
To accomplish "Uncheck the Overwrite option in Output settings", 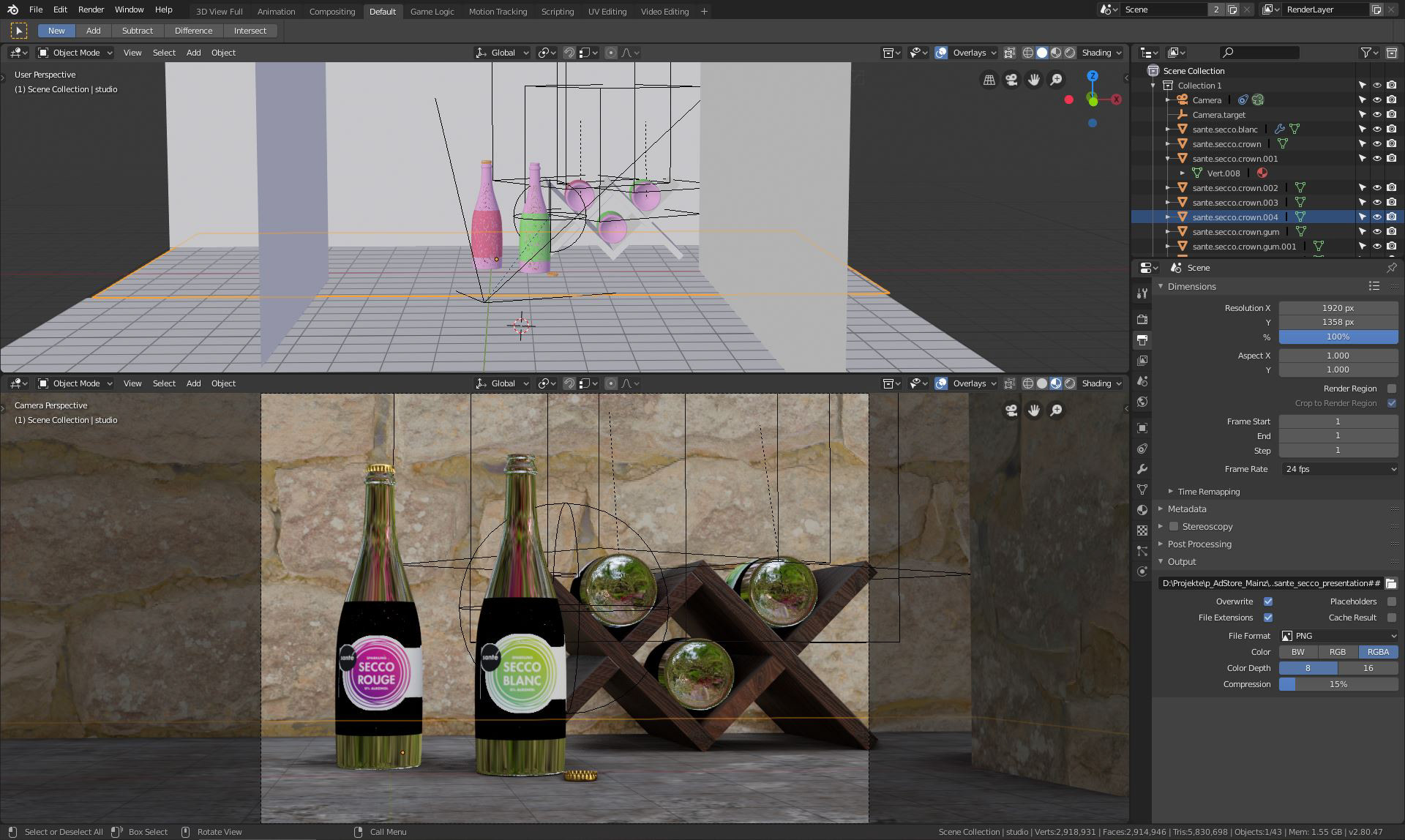I will 1268,601.
